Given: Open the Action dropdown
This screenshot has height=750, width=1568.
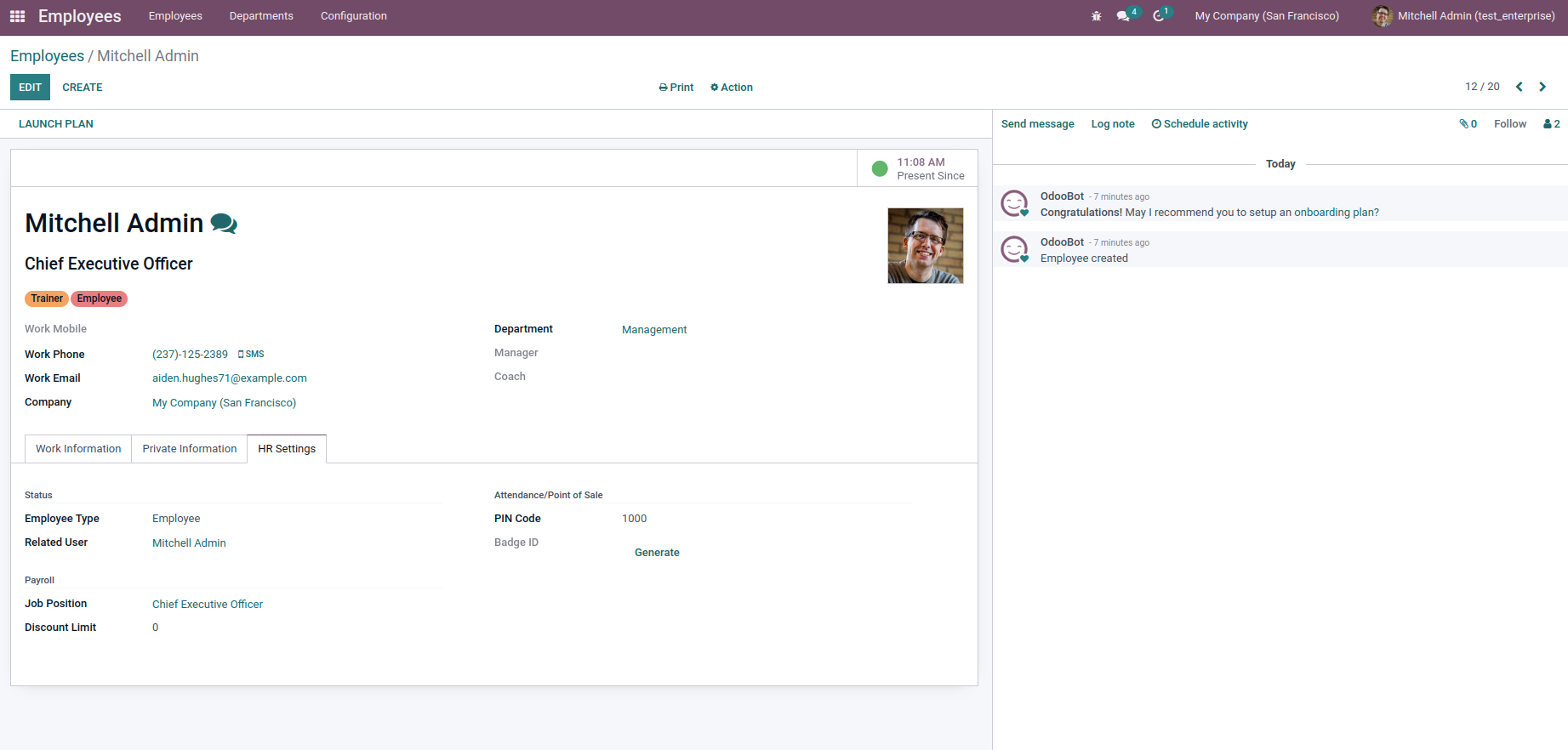Looking at the screenshot, I should pos(732,88).
